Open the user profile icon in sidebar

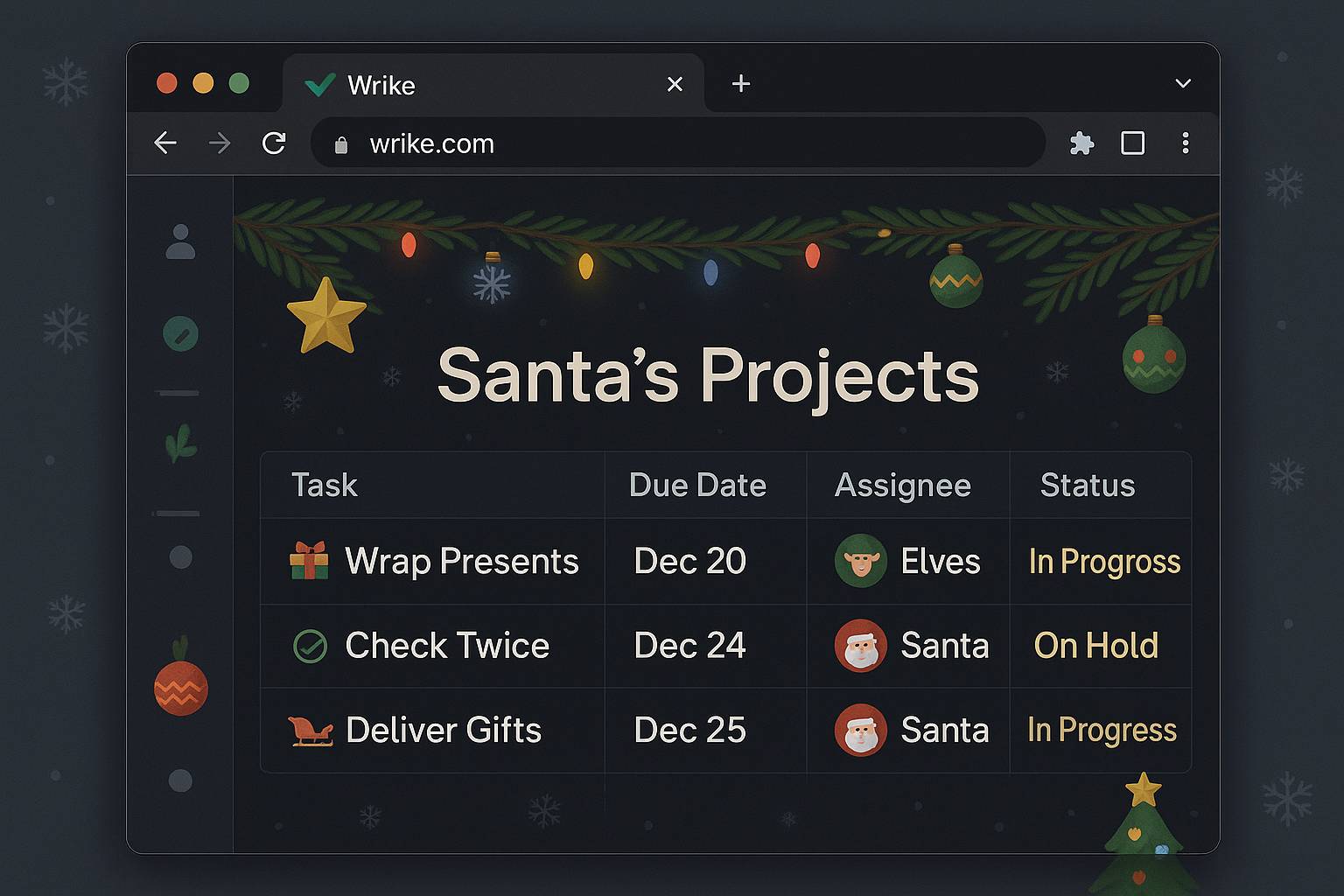coord(180,241)
